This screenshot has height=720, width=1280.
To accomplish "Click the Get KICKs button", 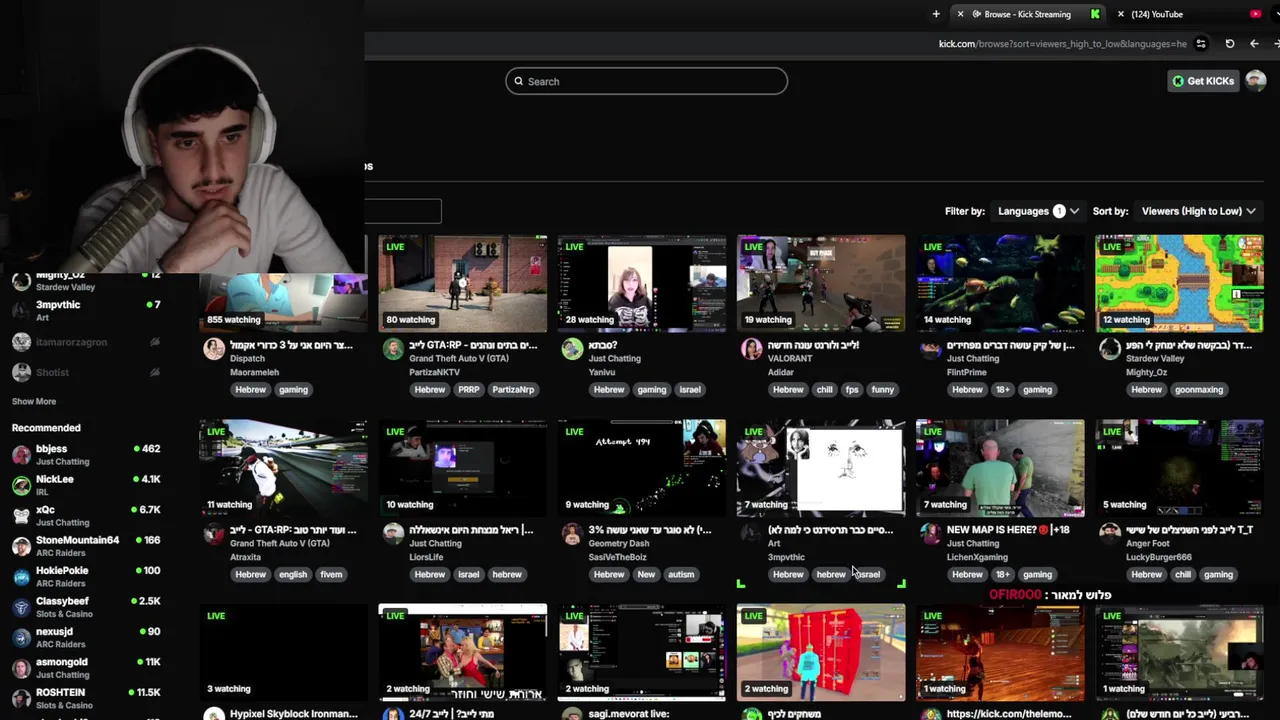I will [1204, 81].
